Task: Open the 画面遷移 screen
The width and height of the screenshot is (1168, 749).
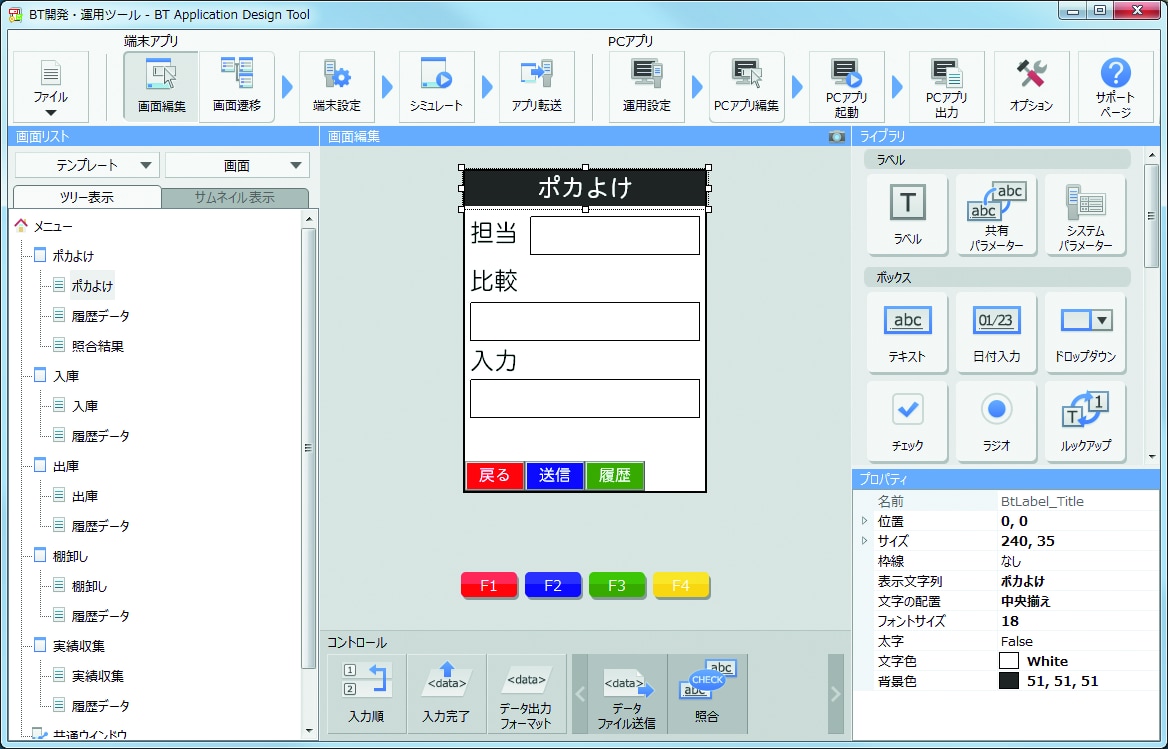Action: 237,86
